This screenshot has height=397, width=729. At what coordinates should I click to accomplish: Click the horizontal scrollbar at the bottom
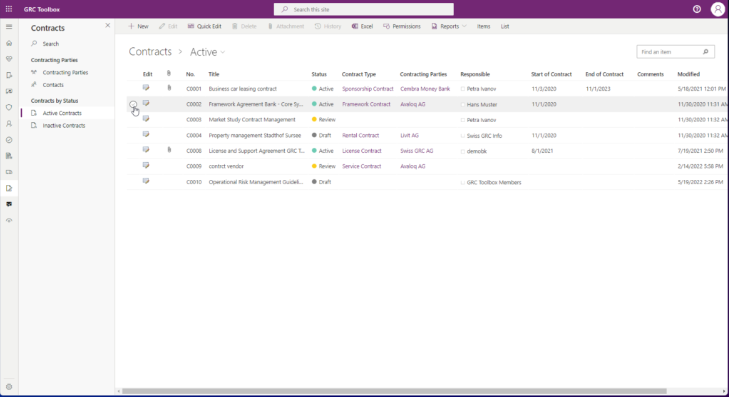(x=394, y=391)
